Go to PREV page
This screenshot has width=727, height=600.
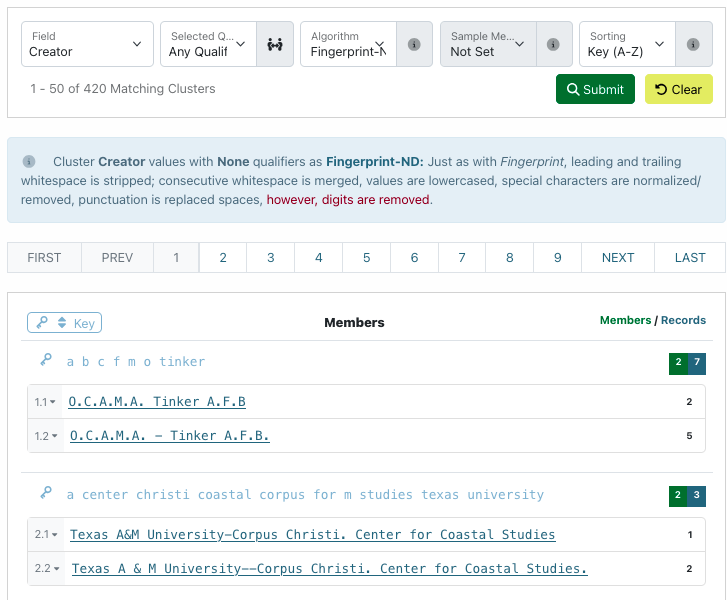click(x=117, y=257)
